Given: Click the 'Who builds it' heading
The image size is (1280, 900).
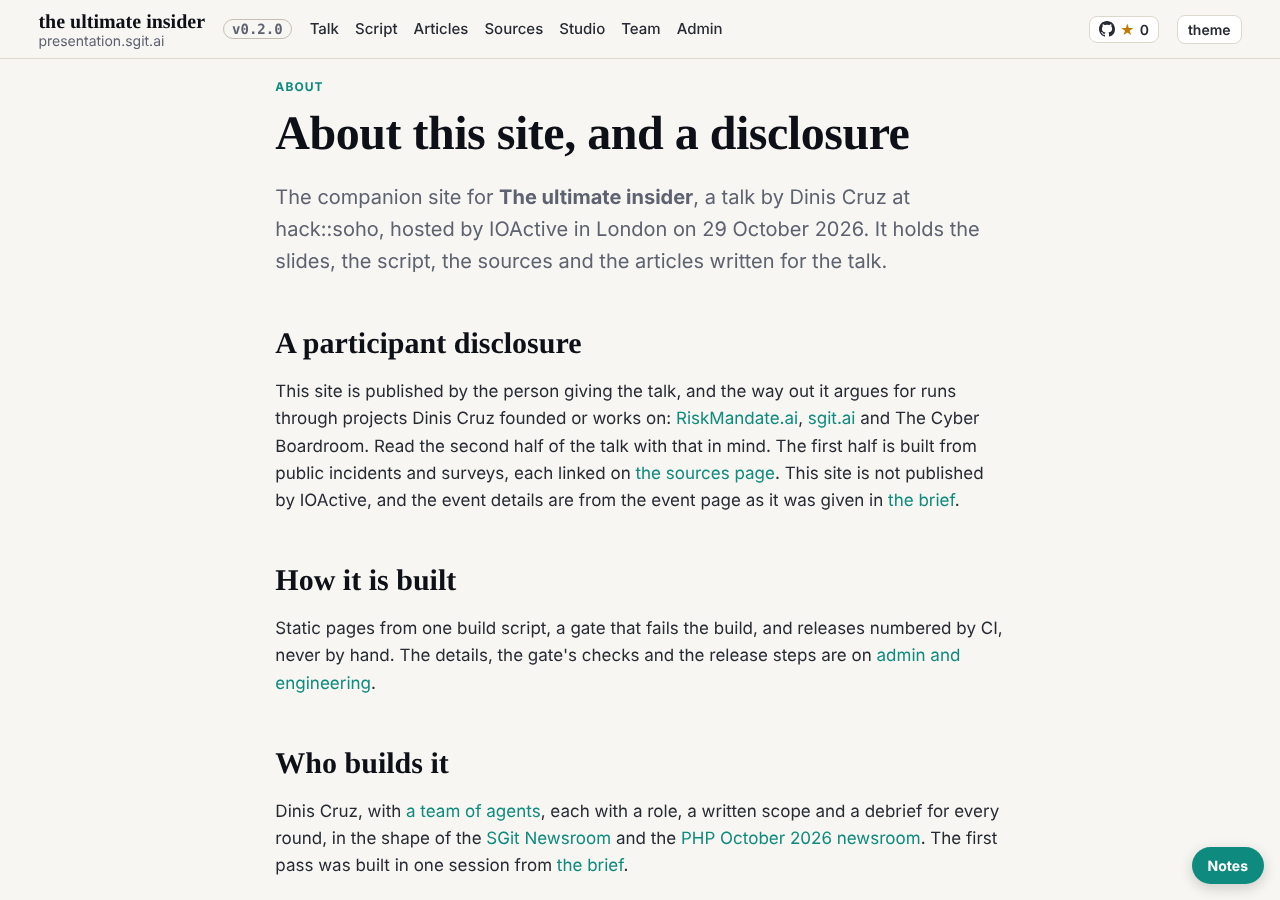Looking at the screenshot, I should tap(362, 763).
